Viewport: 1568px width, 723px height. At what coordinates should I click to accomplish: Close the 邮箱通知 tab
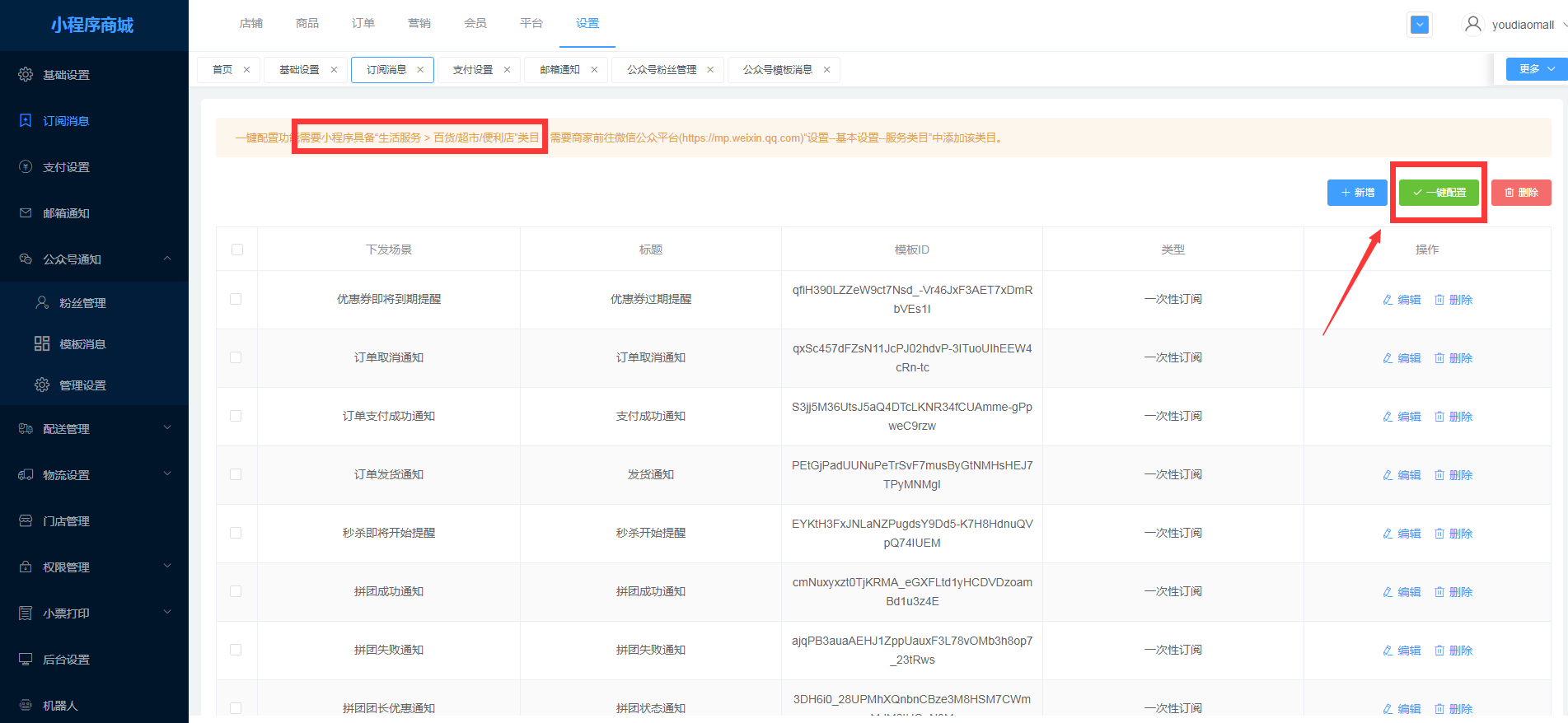coord(594,70)
